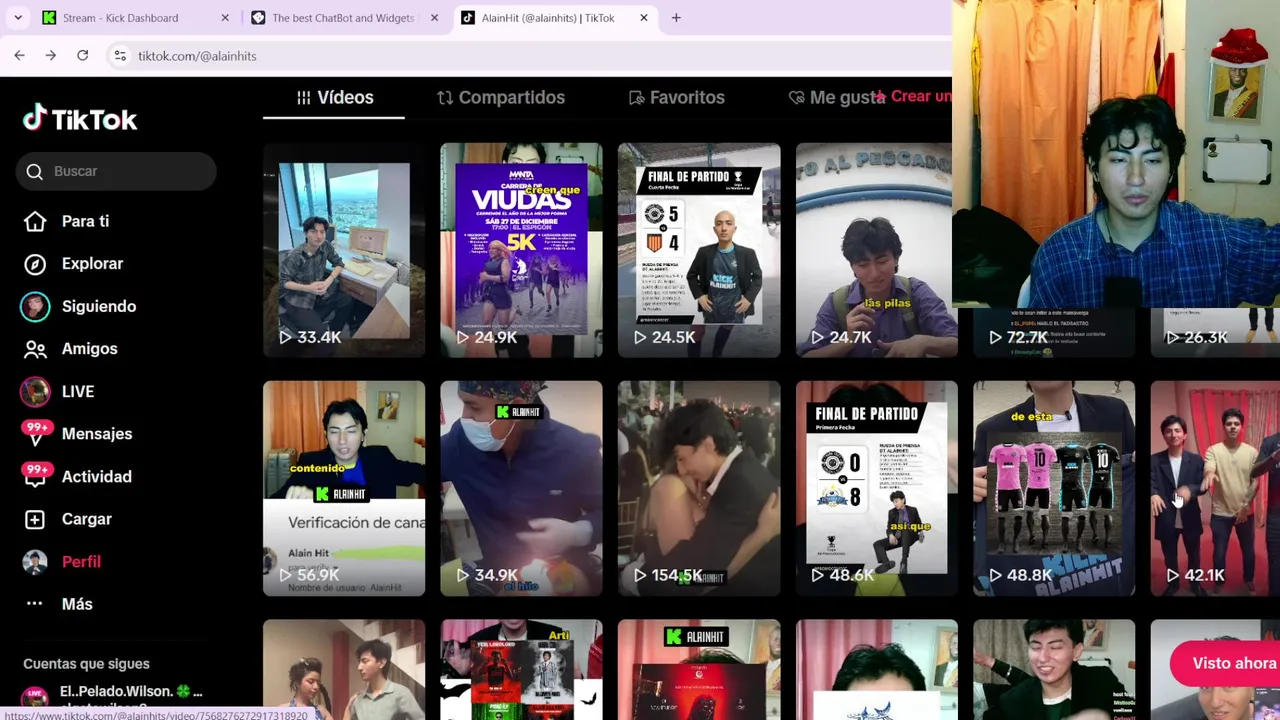
Task: Click the Mensajes link
Action: pos(97,434)
